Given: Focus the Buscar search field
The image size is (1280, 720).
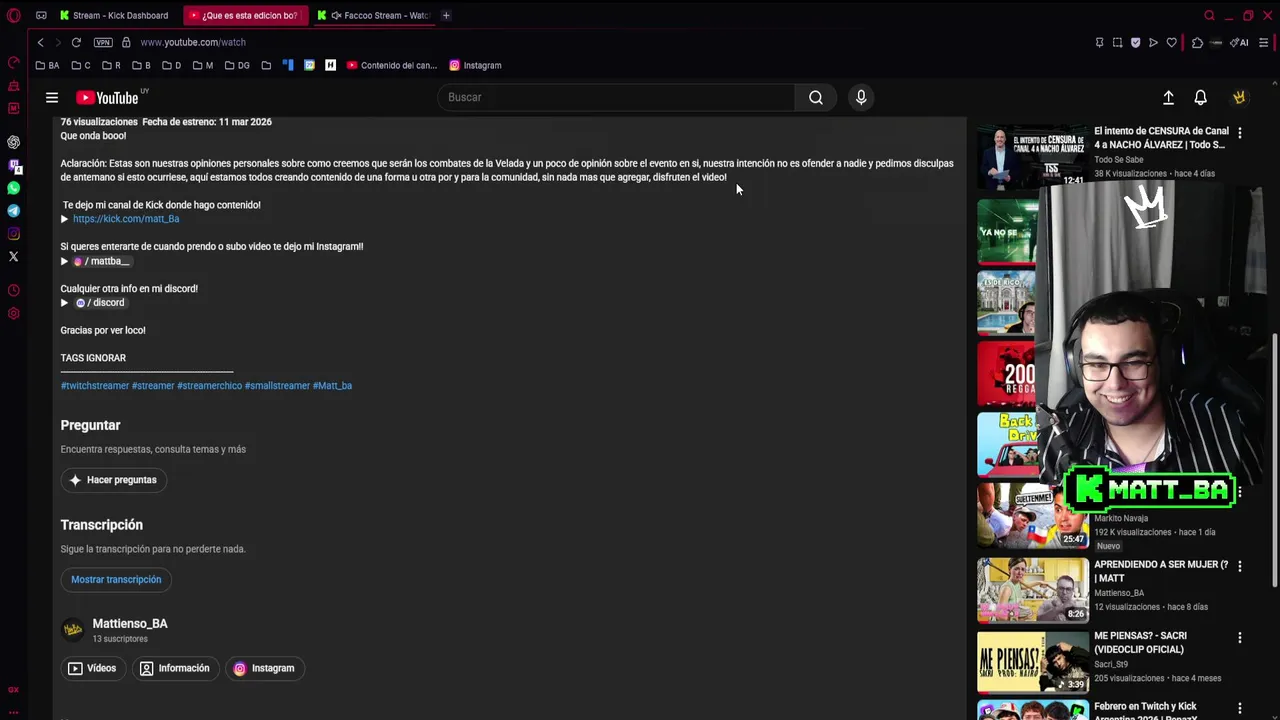Looking at the screenshot, I should click(x=616, y=97).
